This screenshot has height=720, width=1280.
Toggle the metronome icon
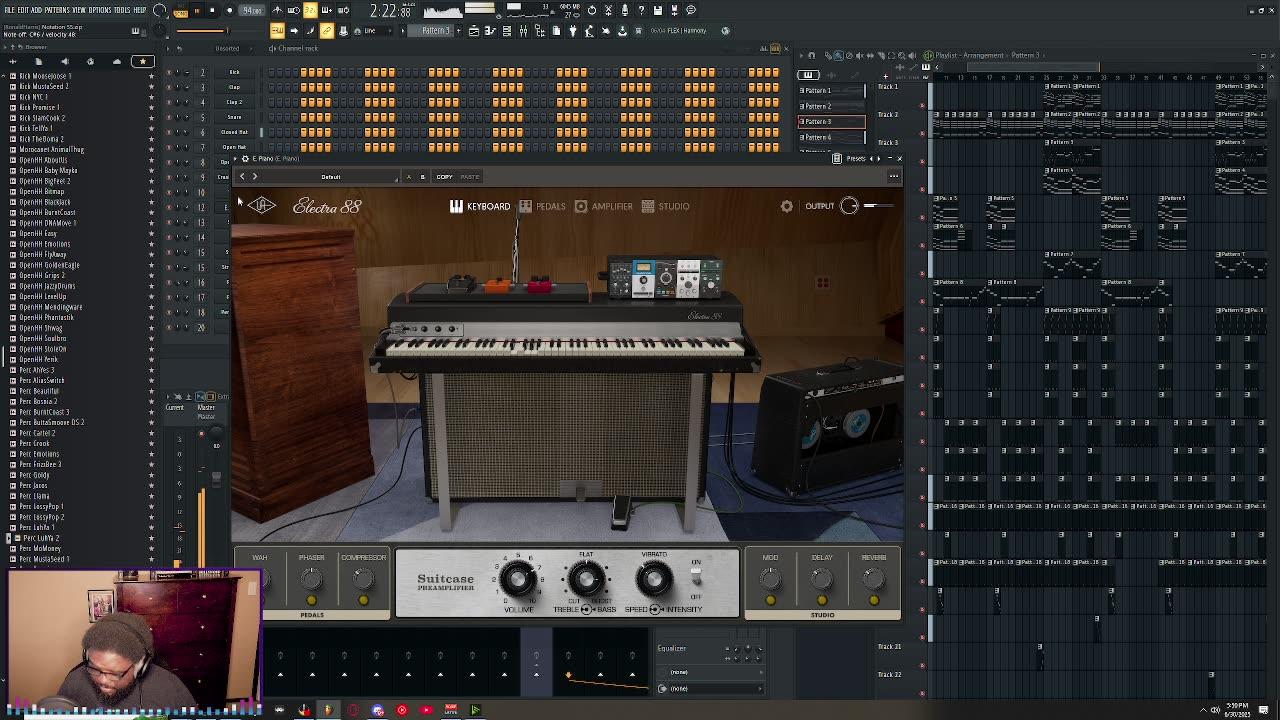(x=278, y=10)
